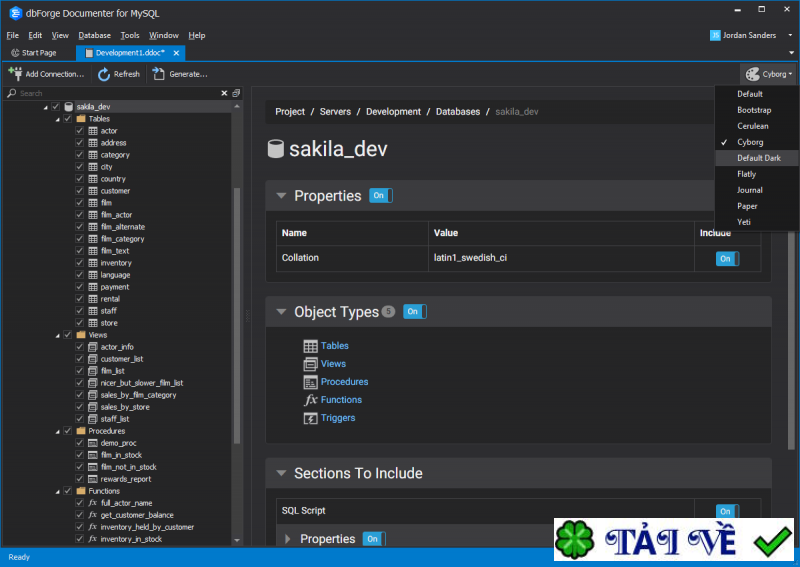Clear the search box with the X icon

(224, 93)
